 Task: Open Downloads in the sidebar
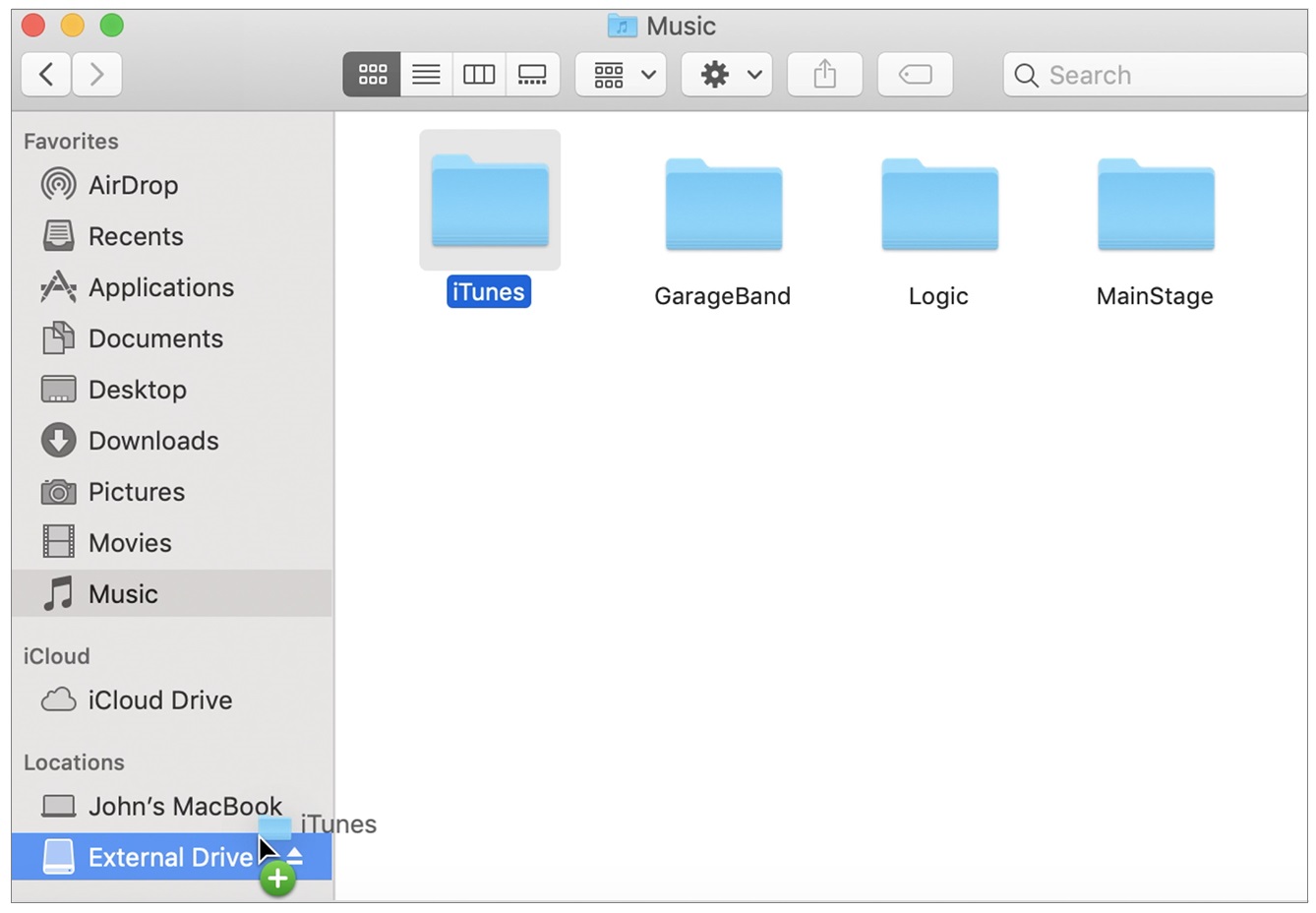pos(172,441)
